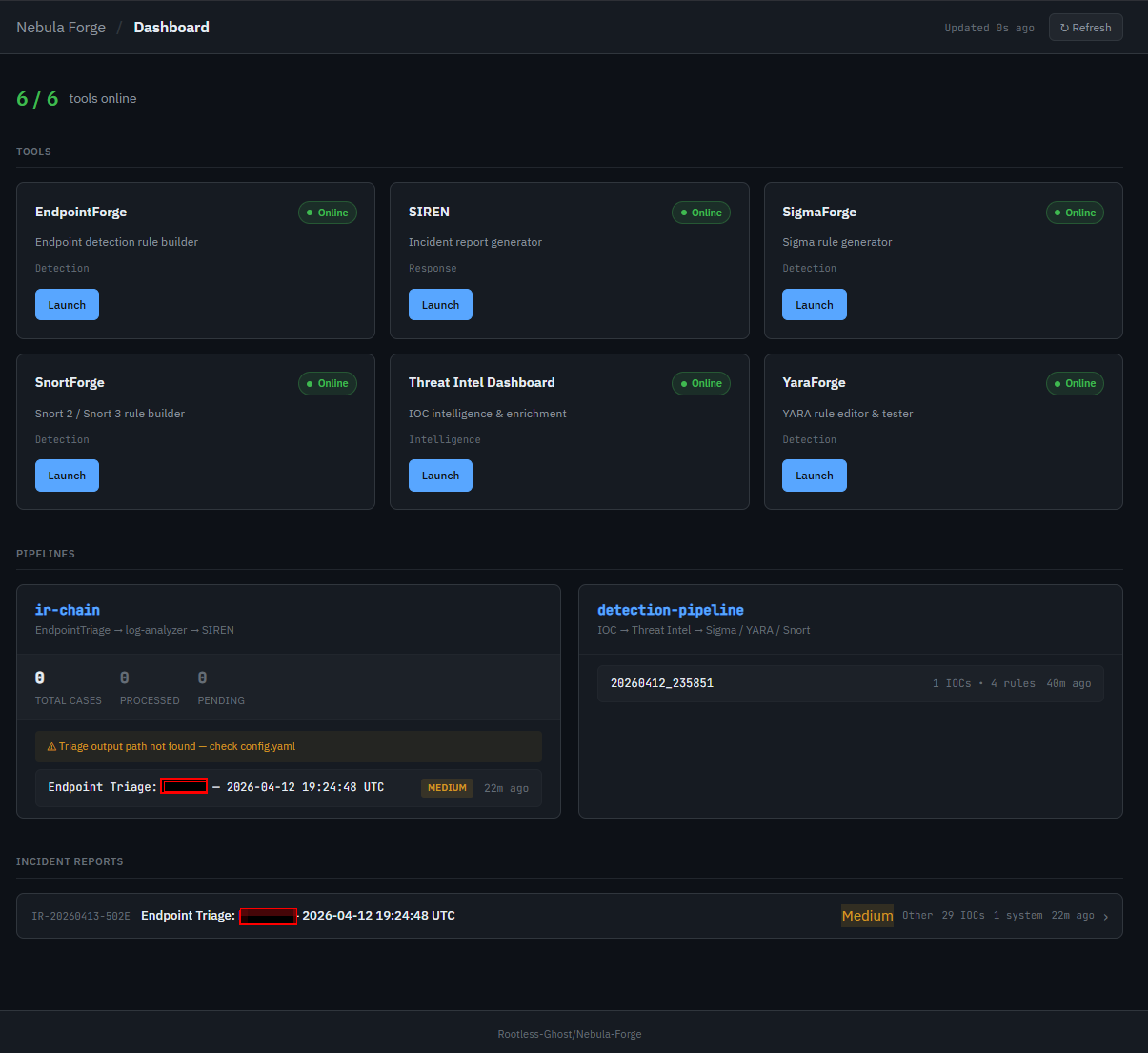Click 'Snort 2 / Snort 3 rule builder' description
Image resolution: width=1148 pixels, height=1053 pixels.
pyautogui.click(x=111, y=414)
